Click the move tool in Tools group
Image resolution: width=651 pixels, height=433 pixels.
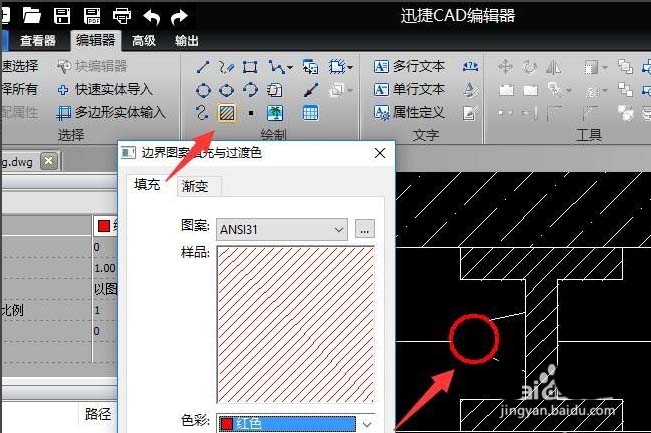pos(505,66)
